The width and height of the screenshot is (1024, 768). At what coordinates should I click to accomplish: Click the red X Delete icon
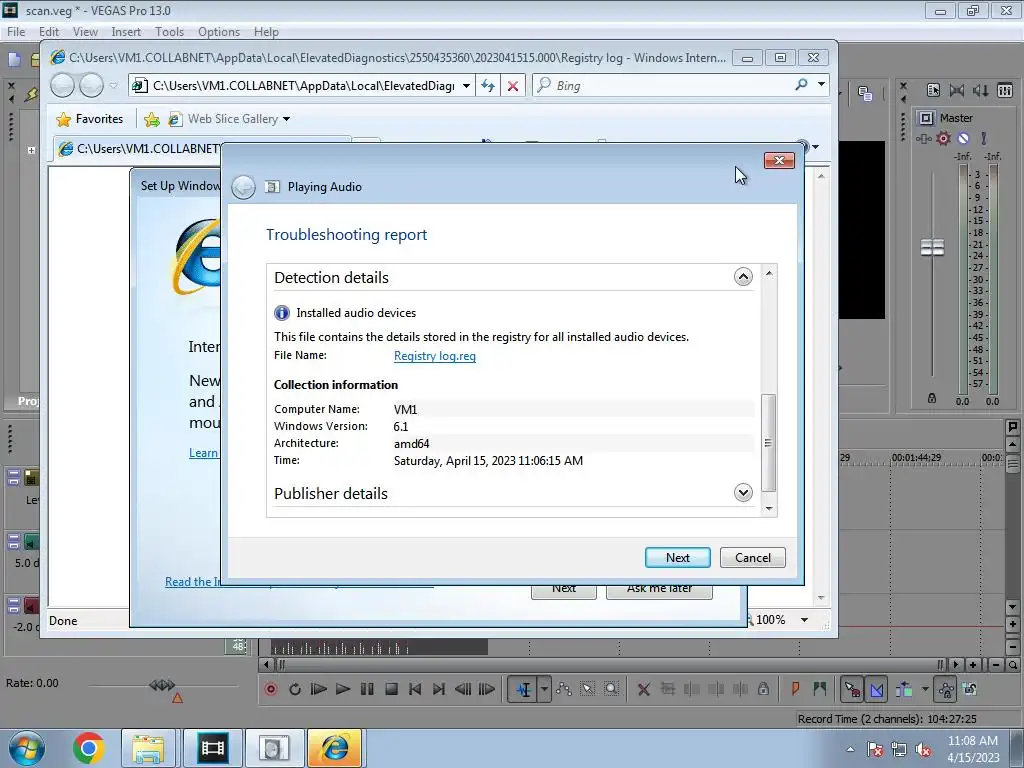(x=643, y=689)
